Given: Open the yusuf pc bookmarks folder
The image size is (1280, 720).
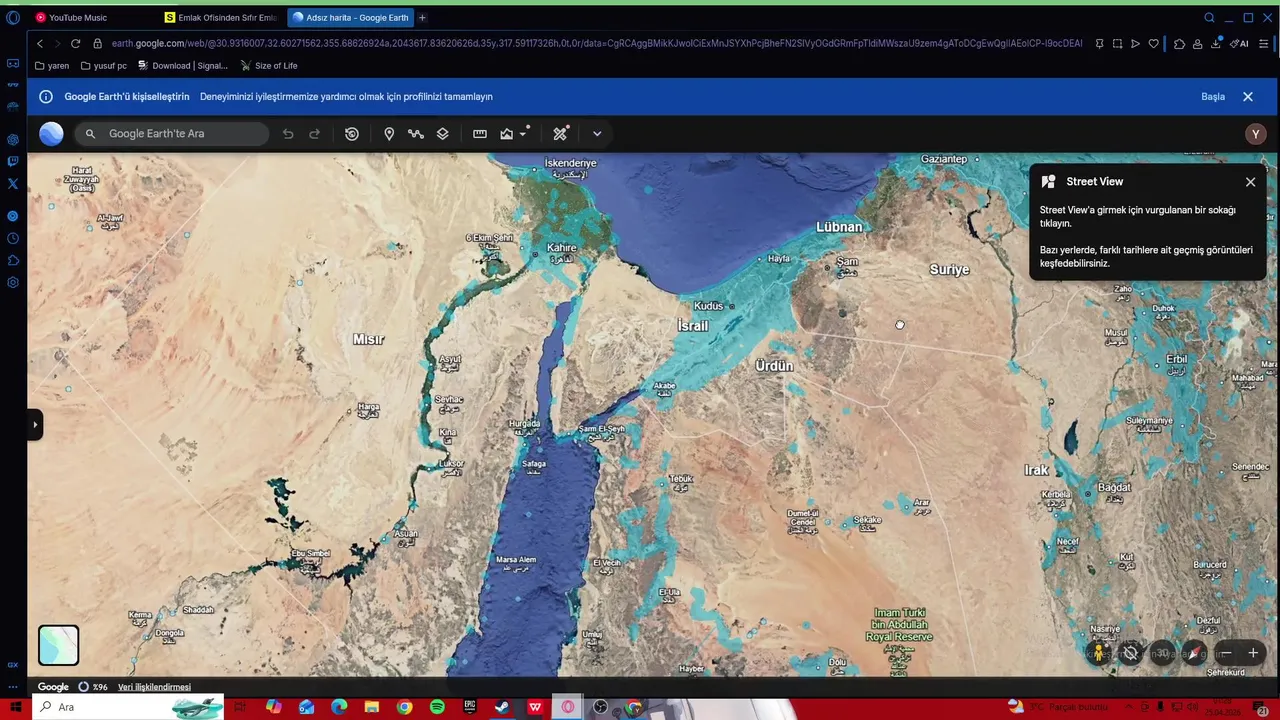Looking at the screenshot, I should click(x=104, y=66).
